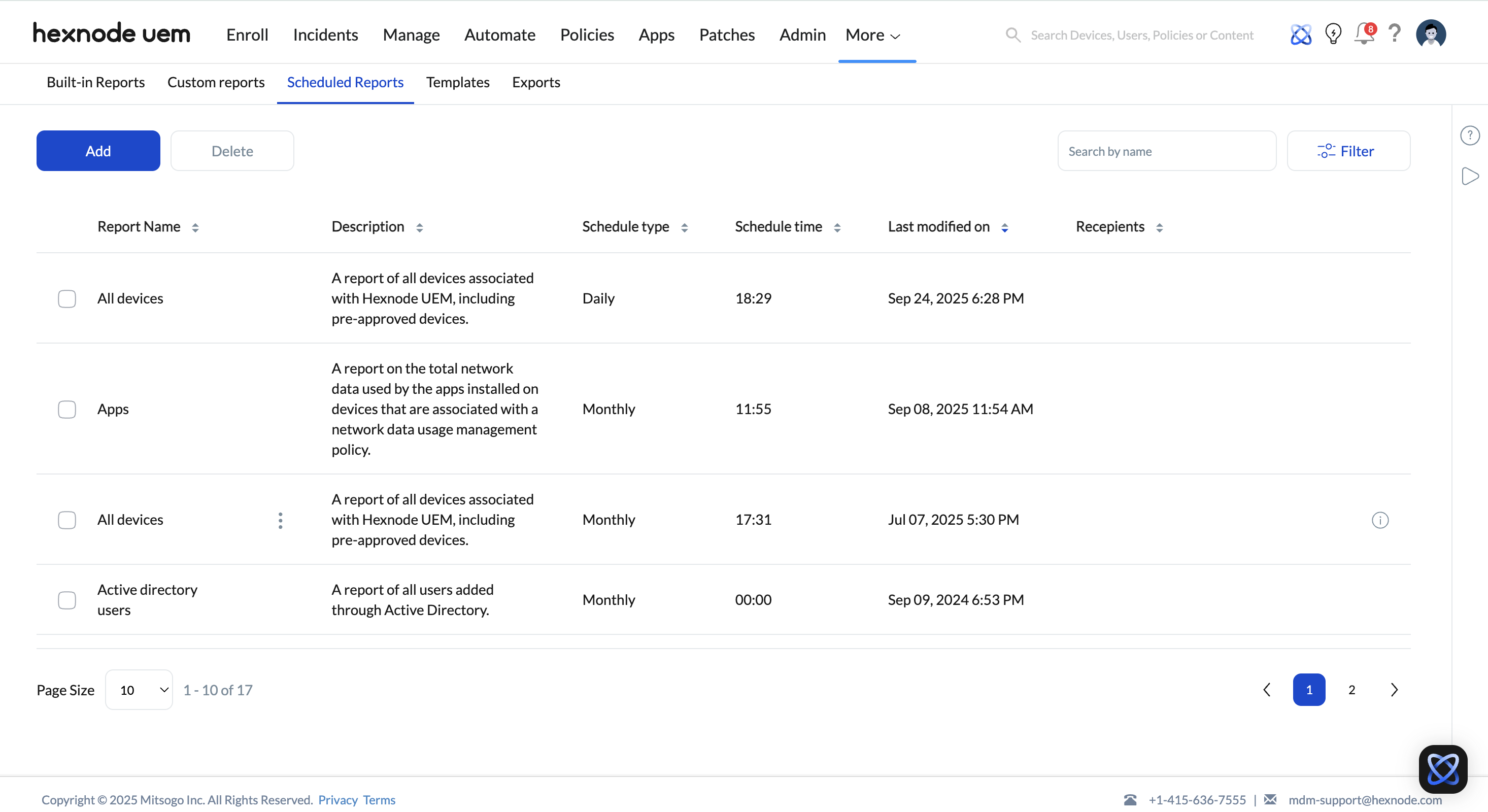The height and width of the screenshot is (812, 1488).
Task: Open the user profile avatar
Action: (1430, 34)
